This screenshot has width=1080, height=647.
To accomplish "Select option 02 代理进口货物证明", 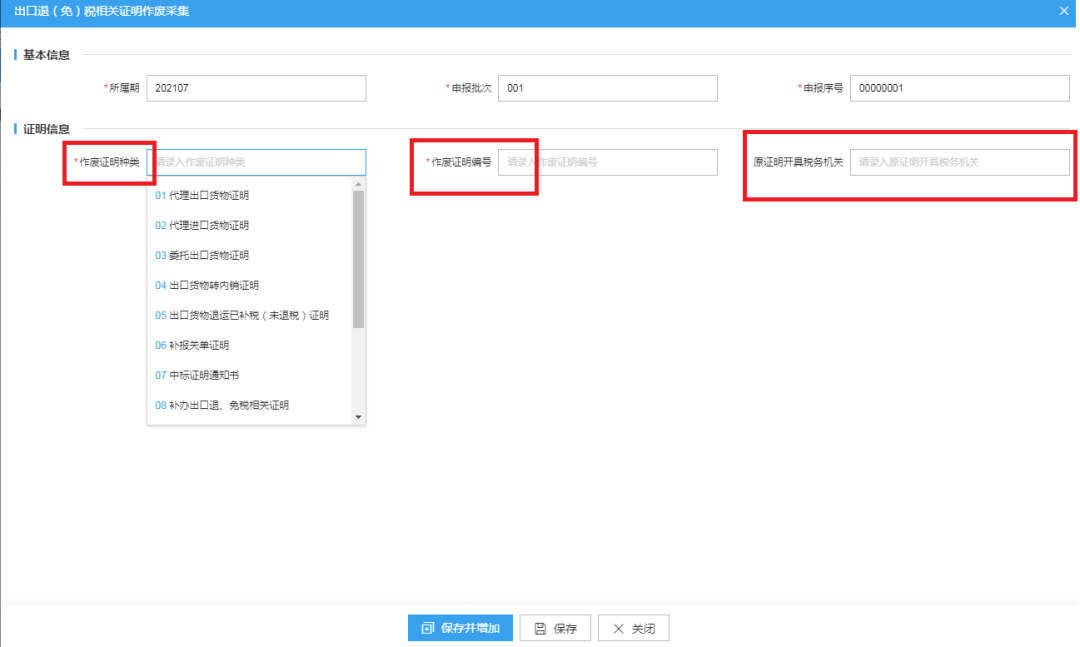I will point(249,225).
